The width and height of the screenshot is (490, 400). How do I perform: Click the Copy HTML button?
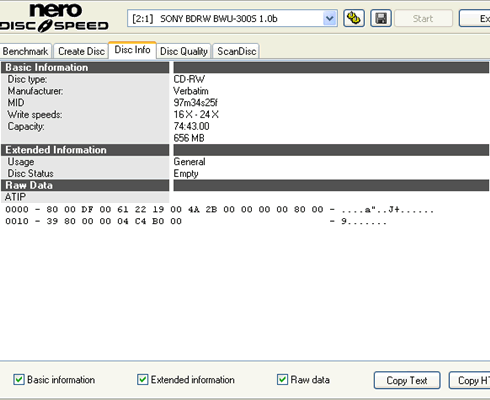click(470, 380)
